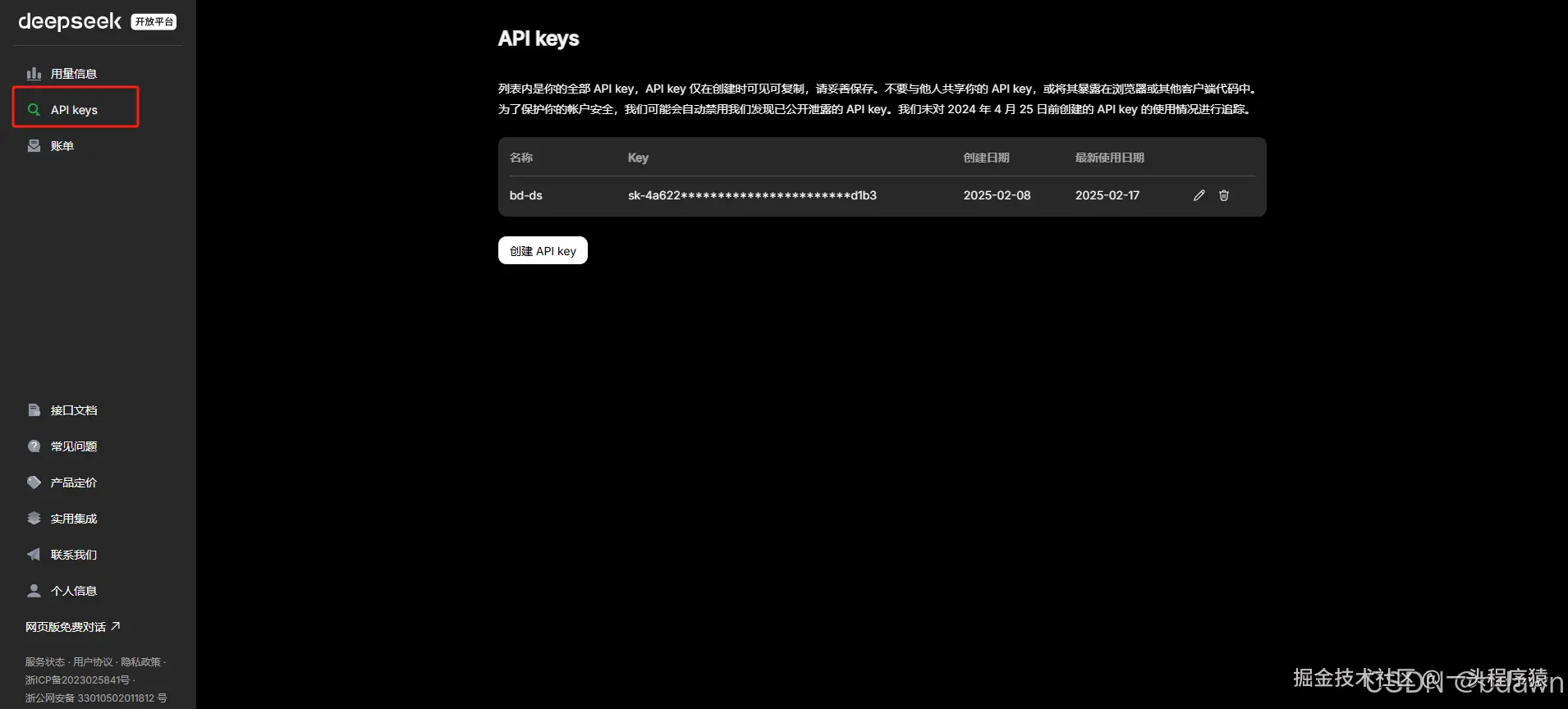Open 账单 billing page
The height and width of the screenshot is (709, 1568).
click(62, 146)
